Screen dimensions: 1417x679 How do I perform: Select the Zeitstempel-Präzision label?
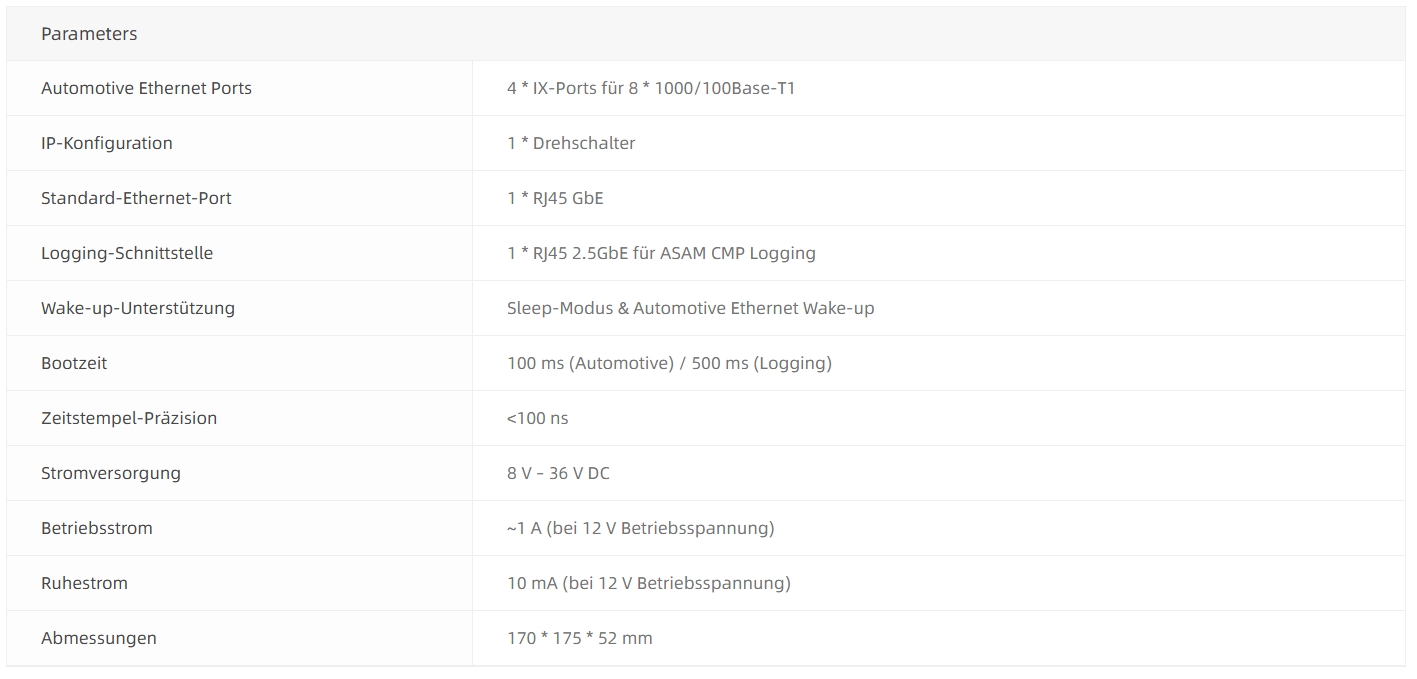tap(129, 418)
